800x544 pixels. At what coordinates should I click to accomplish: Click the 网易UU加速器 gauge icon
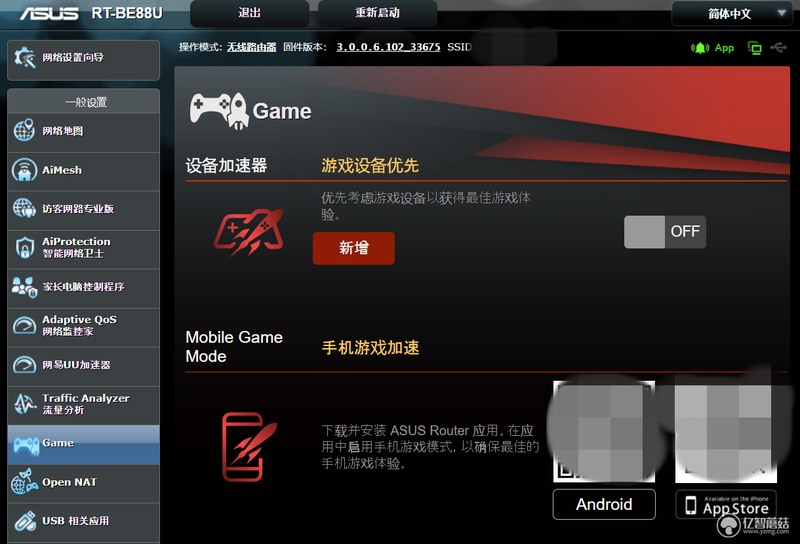pos(24,365)
